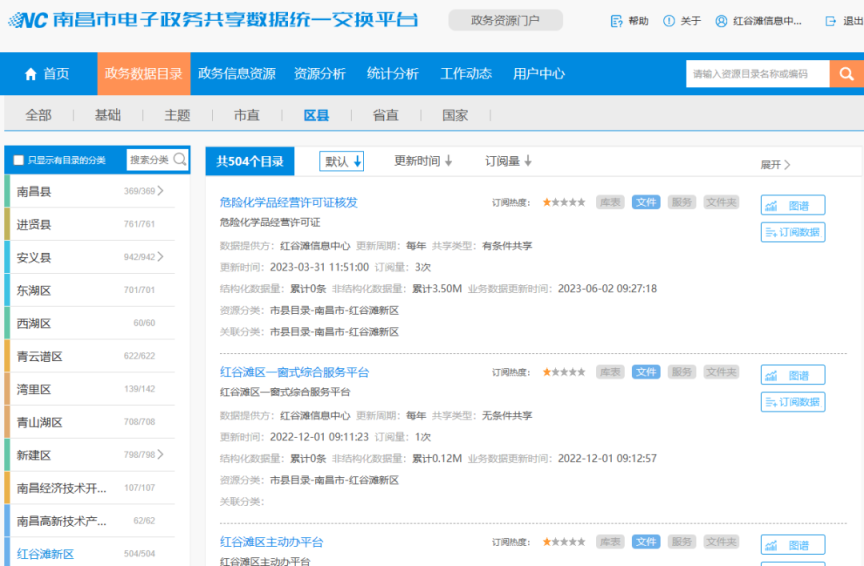Select the 库表 tag on first result
Image resolution: width=864 pixels, height=566 pixels.
click(610, 202)
